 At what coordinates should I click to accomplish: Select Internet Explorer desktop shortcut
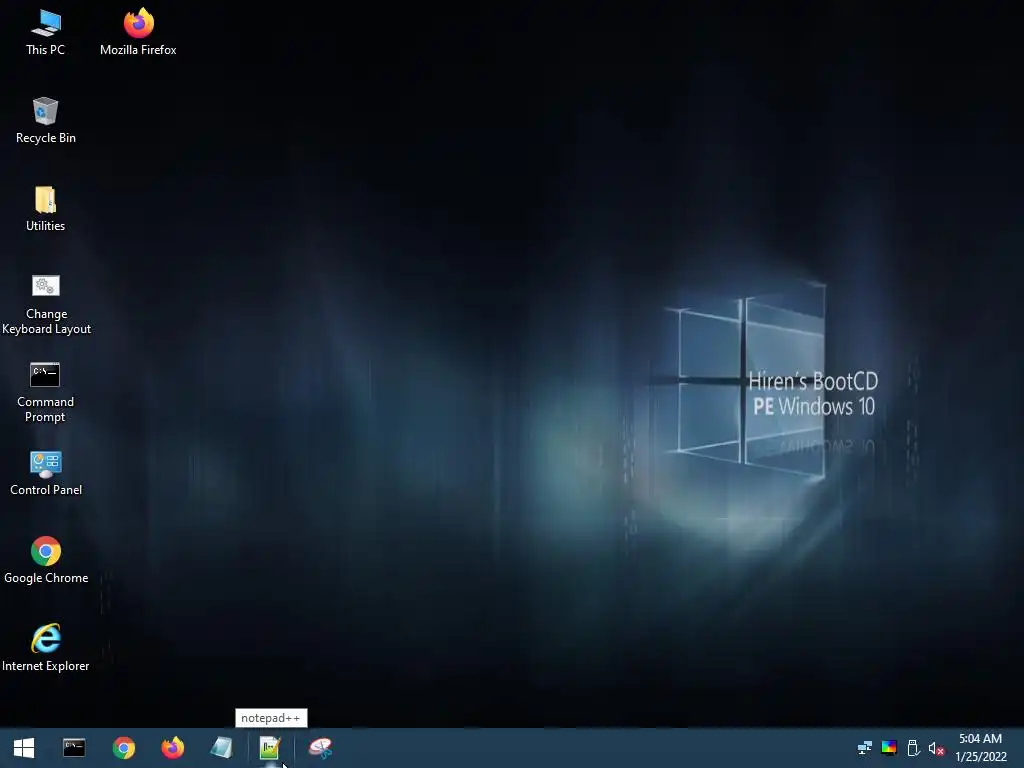(x=46, y=648)
